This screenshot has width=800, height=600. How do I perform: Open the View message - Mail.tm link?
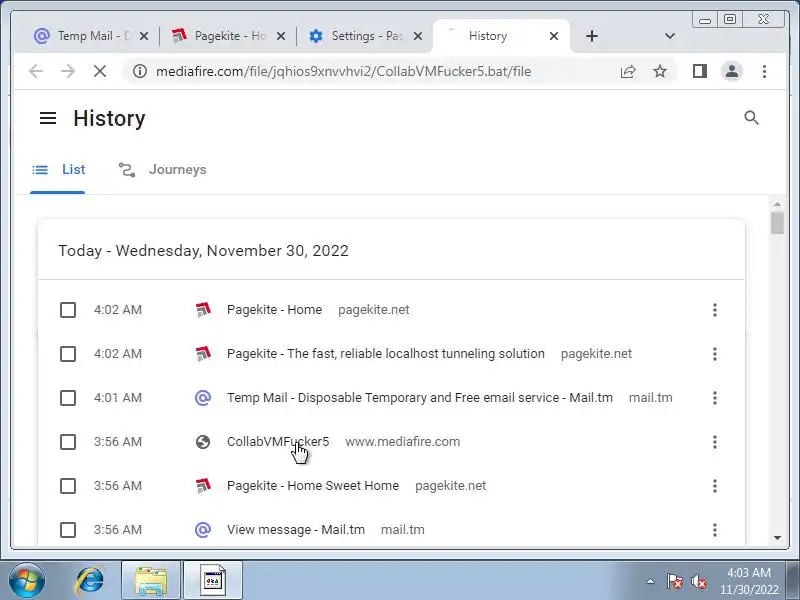pos(296,530)
